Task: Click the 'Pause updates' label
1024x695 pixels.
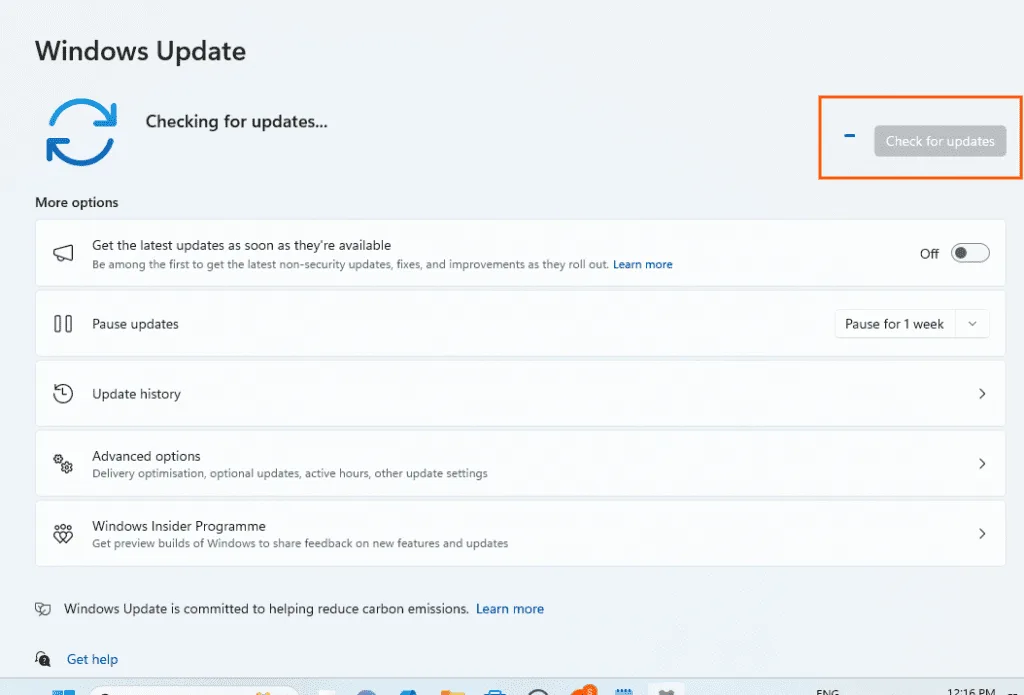Action: [135, 324]
